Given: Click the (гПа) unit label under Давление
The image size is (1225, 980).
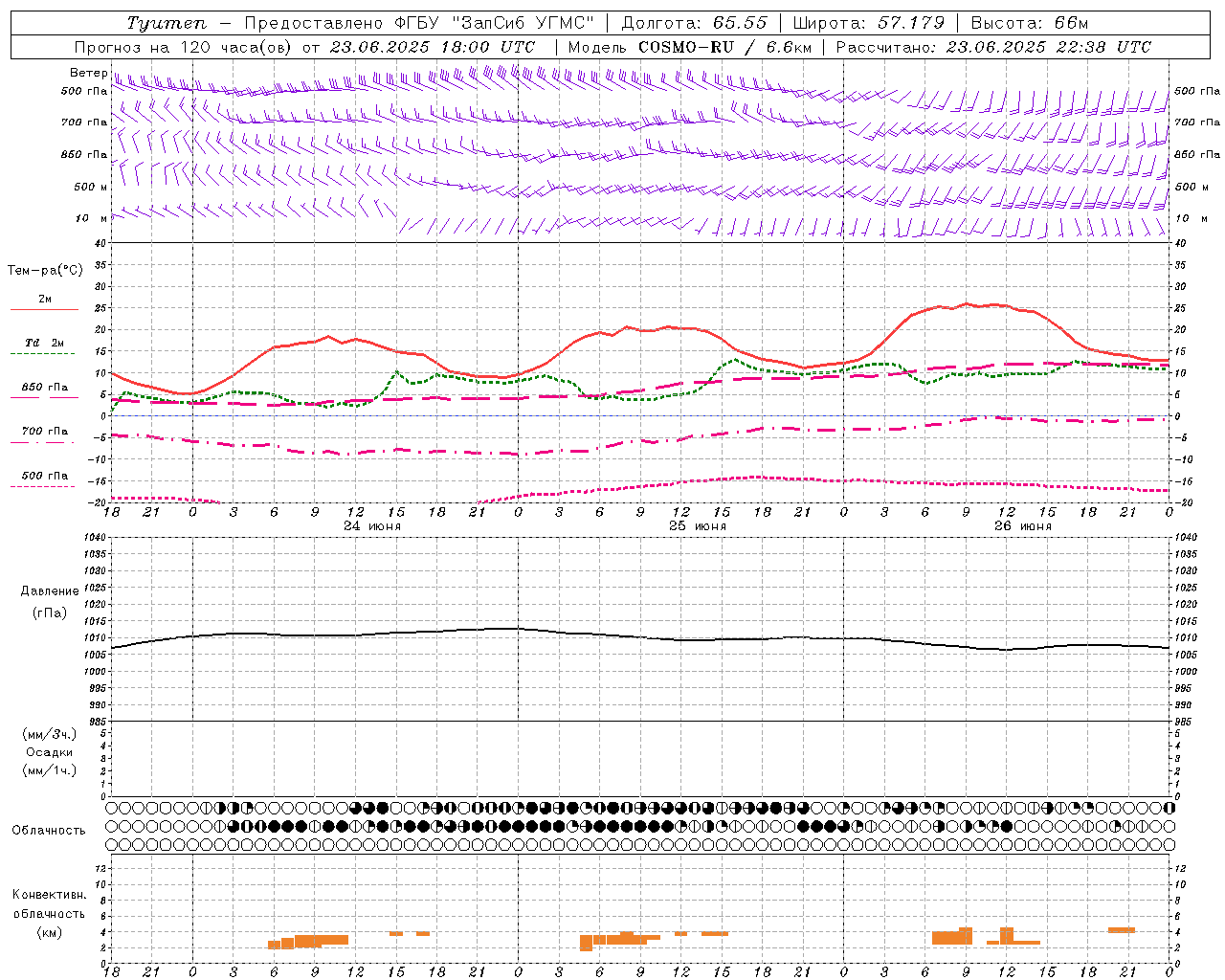Looking at the screenshot, I should click(50, 612).
